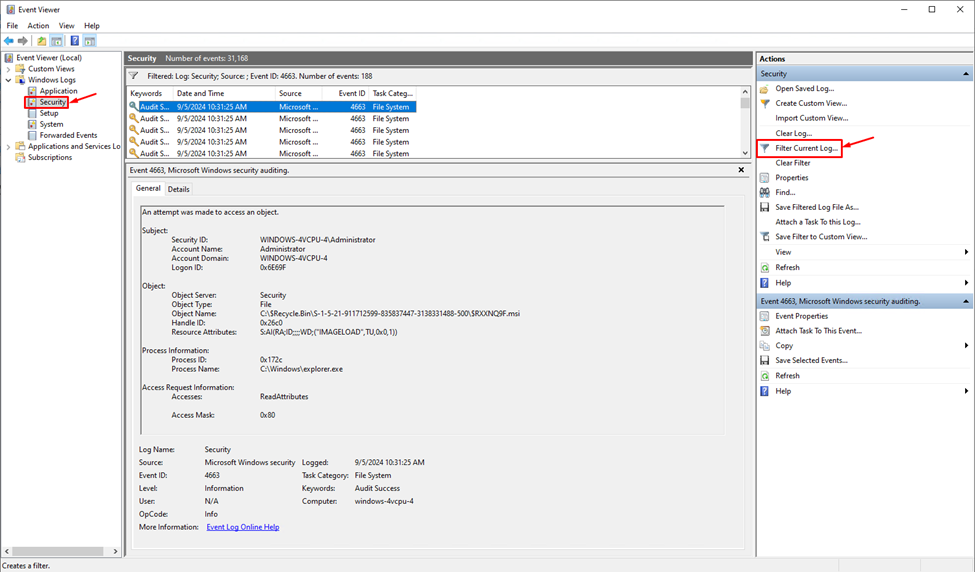Click the Attach Task To This Event icon
The height and width of the screenshot is (572, 975).
coord(764,331)
